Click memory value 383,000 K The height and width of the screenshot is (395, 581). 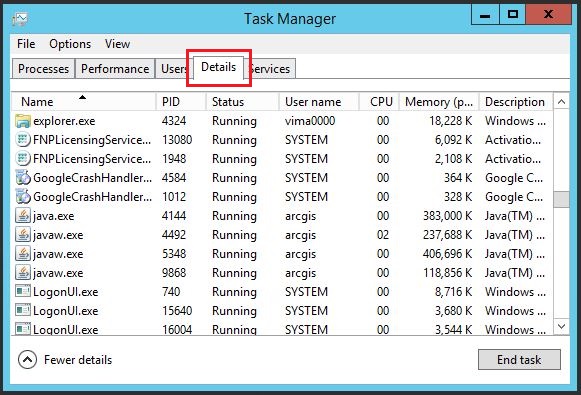(448, 216)
